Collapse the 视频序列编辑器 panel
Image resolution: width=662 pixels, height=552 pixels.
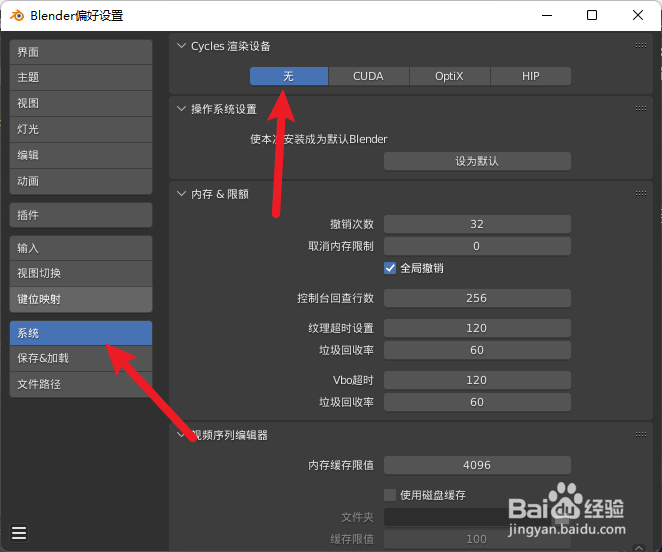(x=181, y=434)
